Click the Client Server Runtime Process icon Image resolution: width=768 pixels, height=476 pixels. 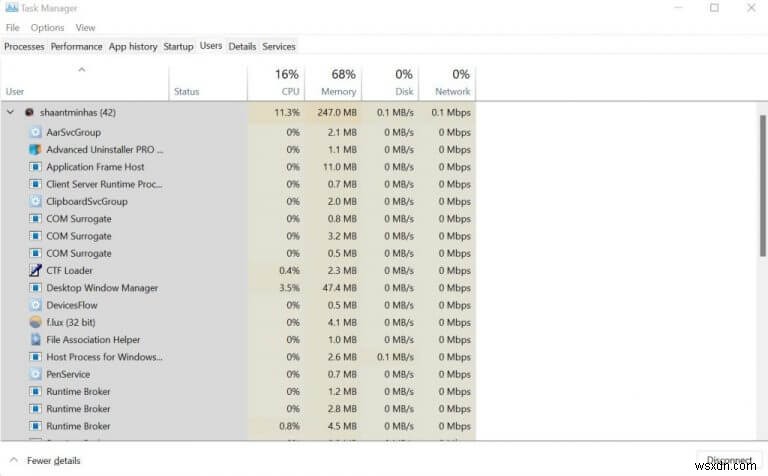35,184
